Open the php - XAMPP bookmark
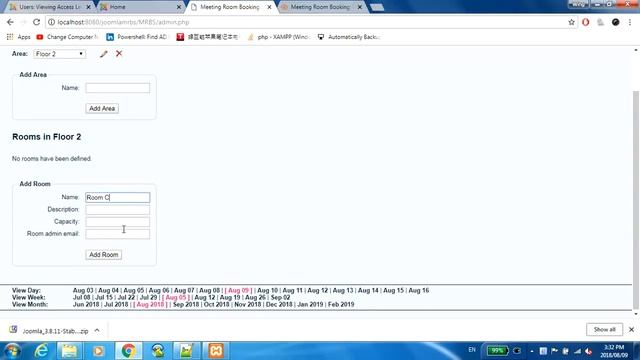 pos(278,37)
